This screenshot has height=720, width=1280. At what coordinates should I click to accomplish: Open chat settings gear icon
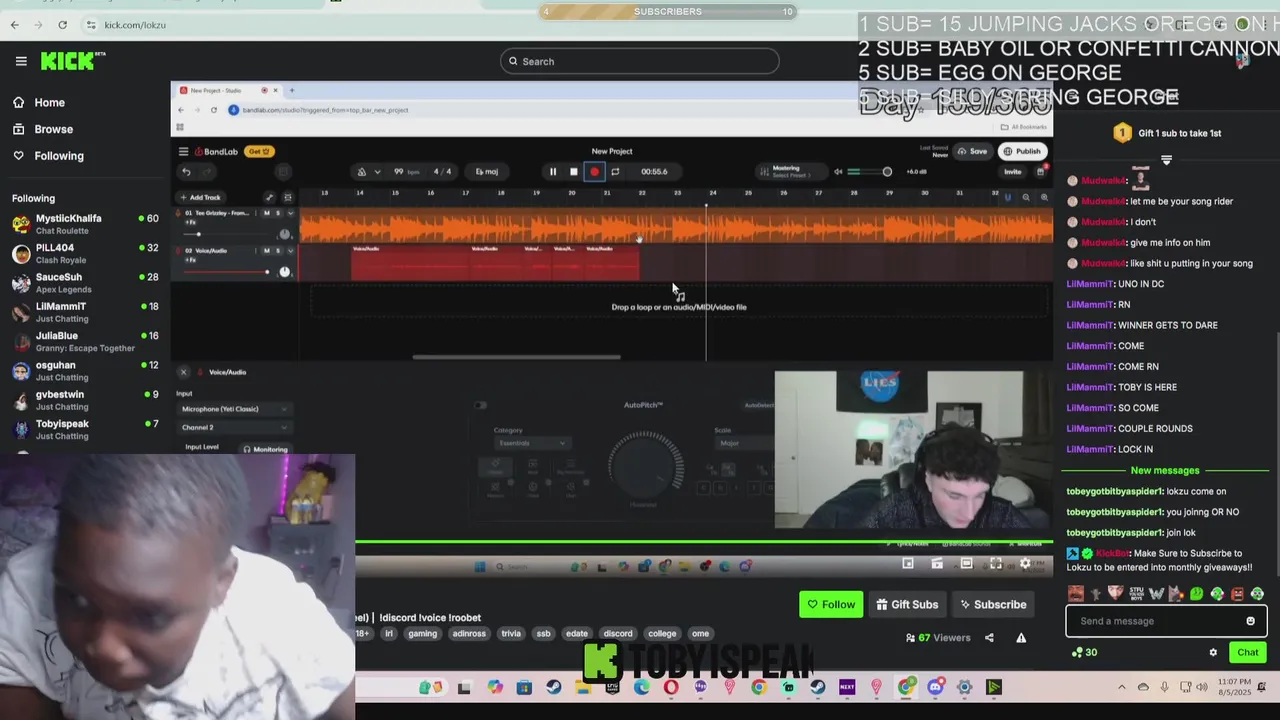pos(1213,652)
